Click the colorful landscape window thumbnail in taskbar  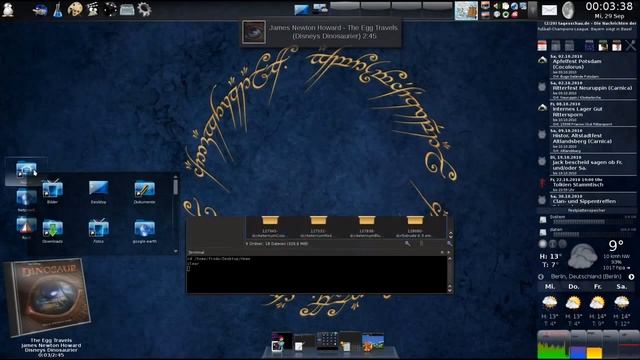[x=373, y=342]
